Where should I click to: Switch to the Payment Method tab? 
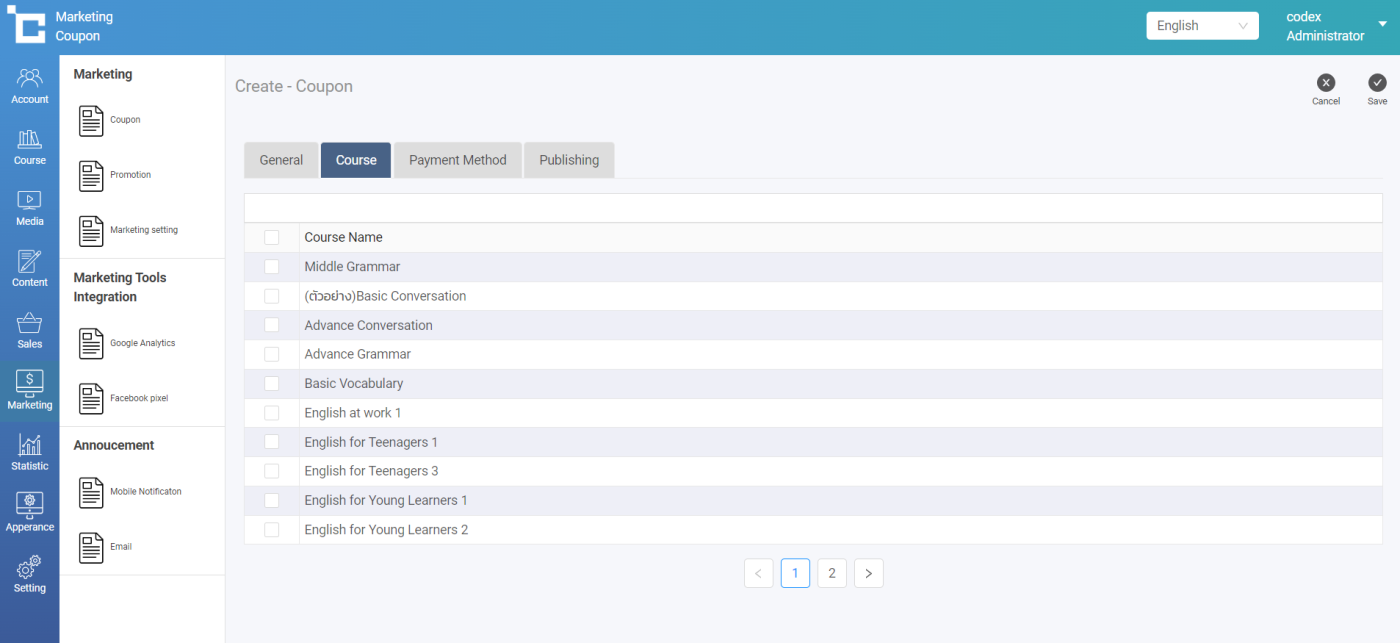point(457,160)
